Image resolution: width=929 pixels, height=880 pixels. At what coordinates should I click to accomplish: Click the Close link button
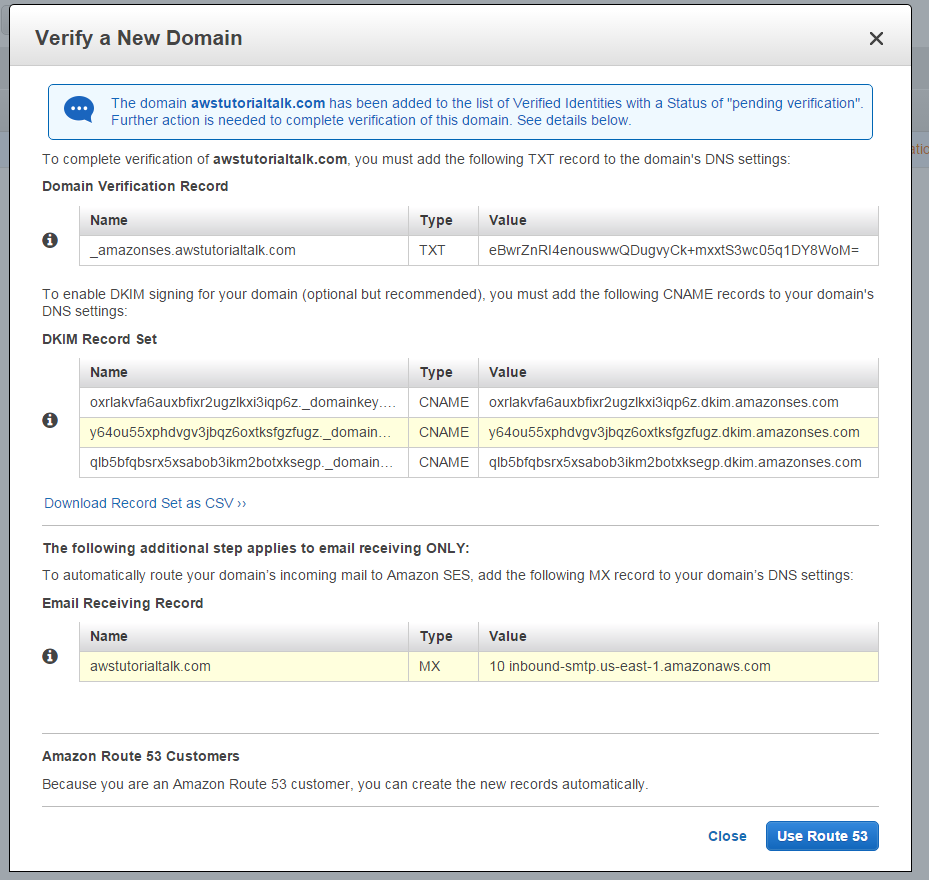727,836
